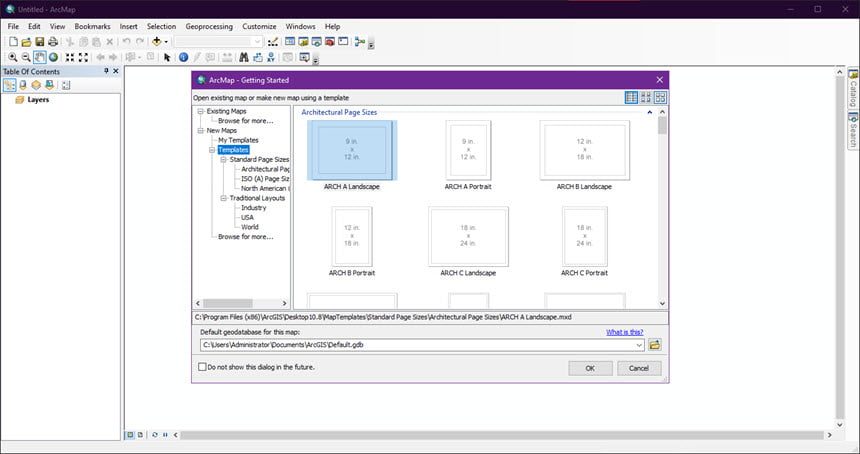860x454 pixels.
Task: Open the Add Data dropdown arrow
Action: pos(166,42)
